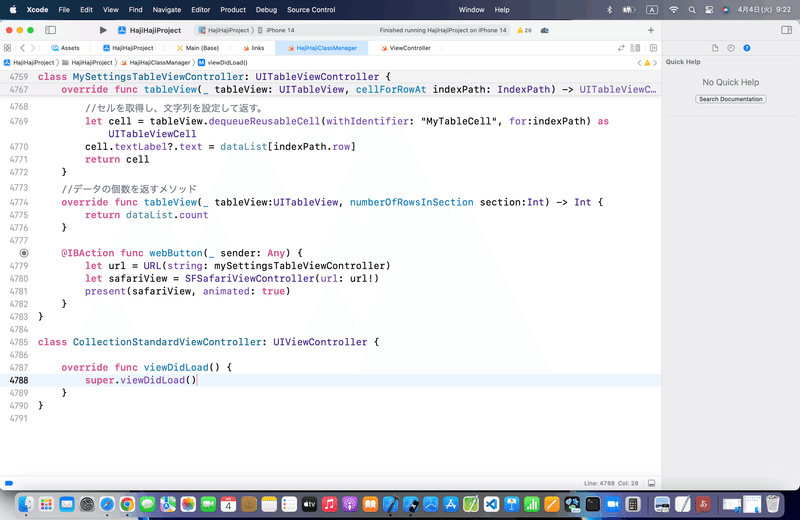Run the project with the play button
The width and height of the screenshot is (800, 520).
coord(103,30)
